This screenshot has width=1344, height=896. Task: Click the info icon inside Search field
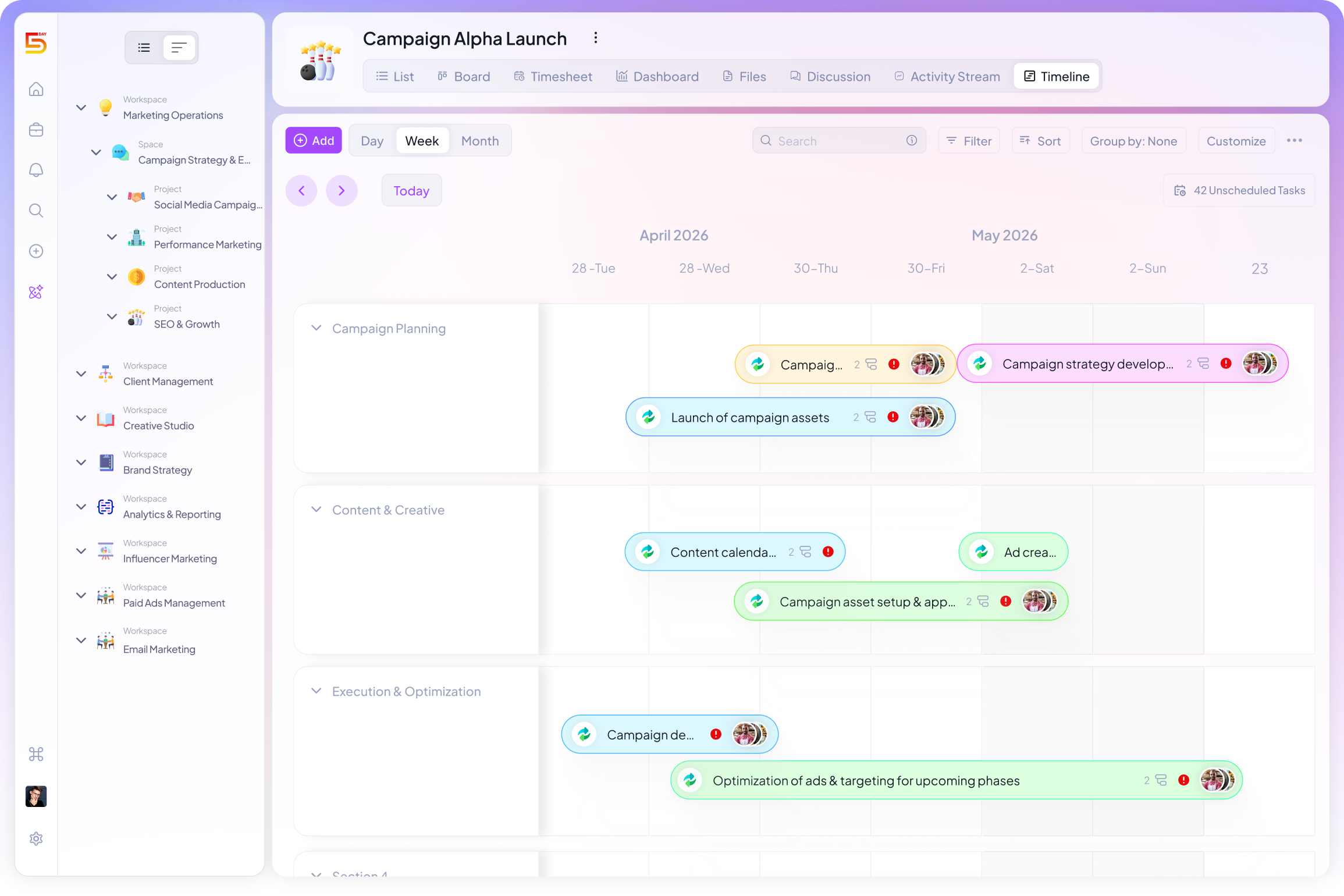click(x=912, y=140)
